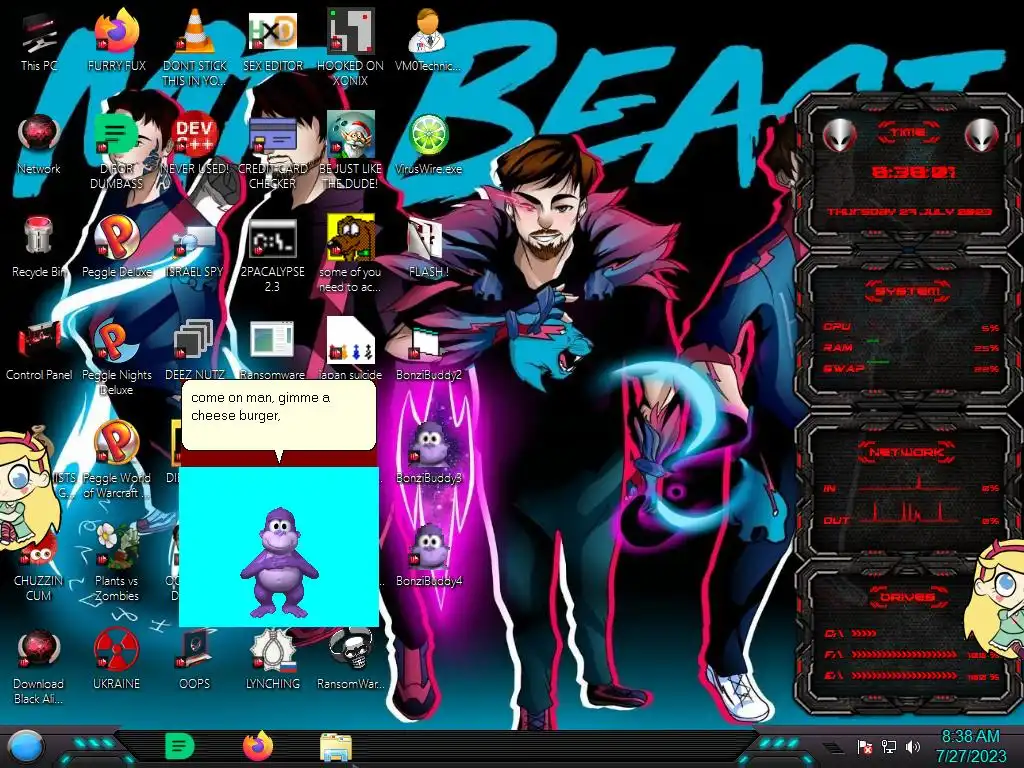Open File Explorer from the taskbar
The width and height of the screenshot is (1024, 768).
[336, 747]
